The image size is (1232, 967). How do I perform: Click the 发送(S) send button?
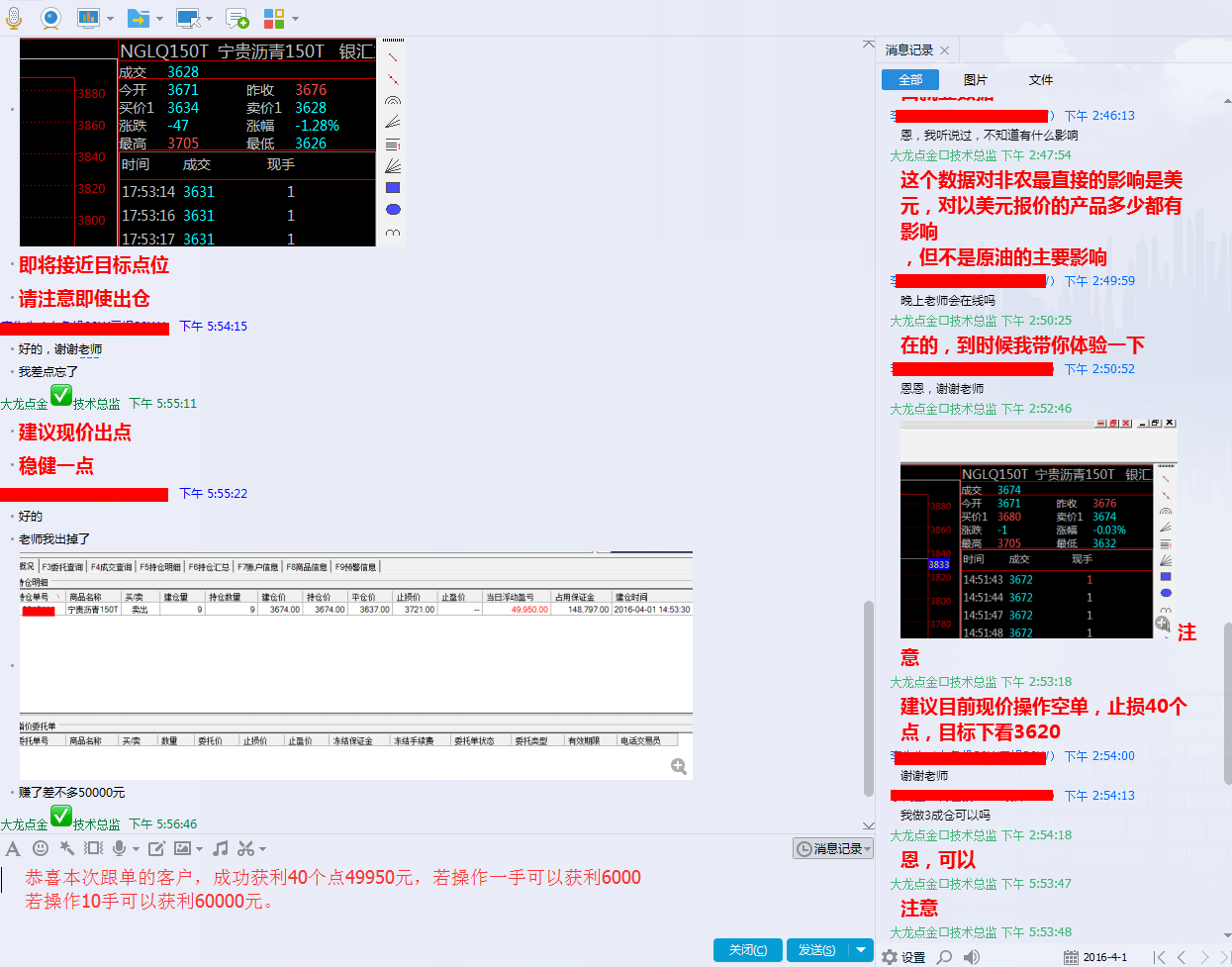point(816,950)
